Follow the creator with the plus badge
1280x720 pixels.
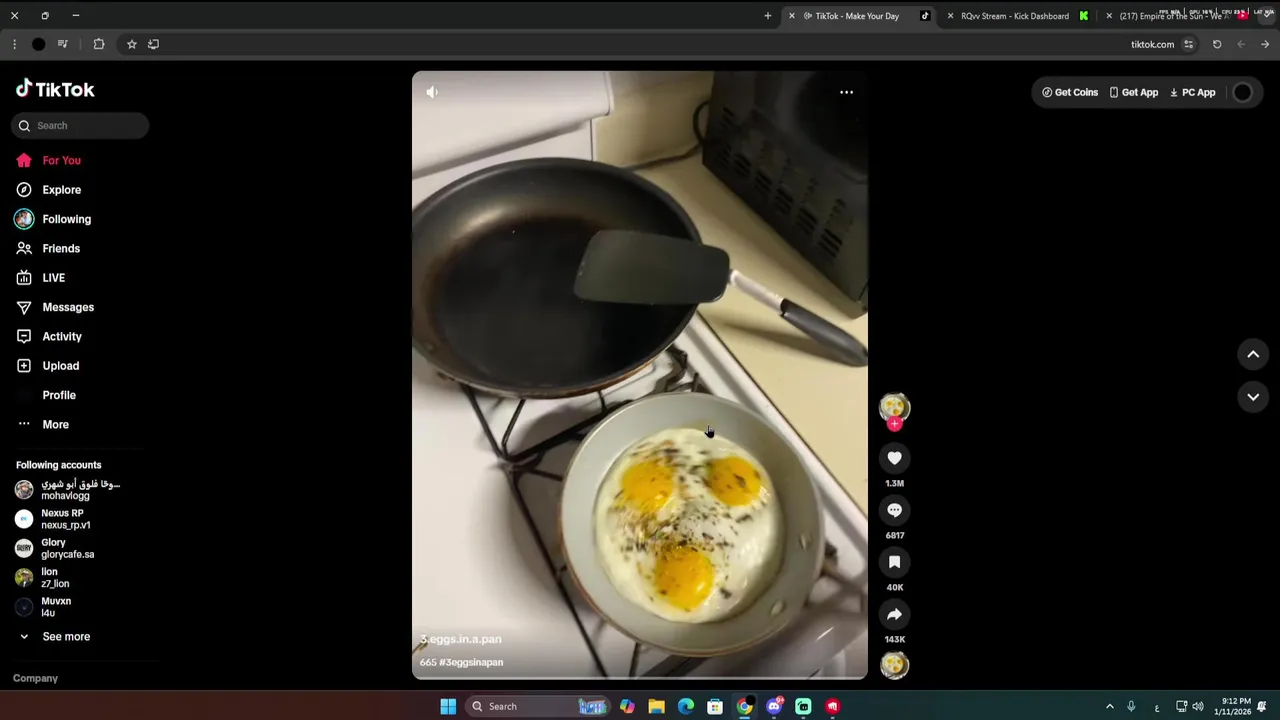coord(894,424)
